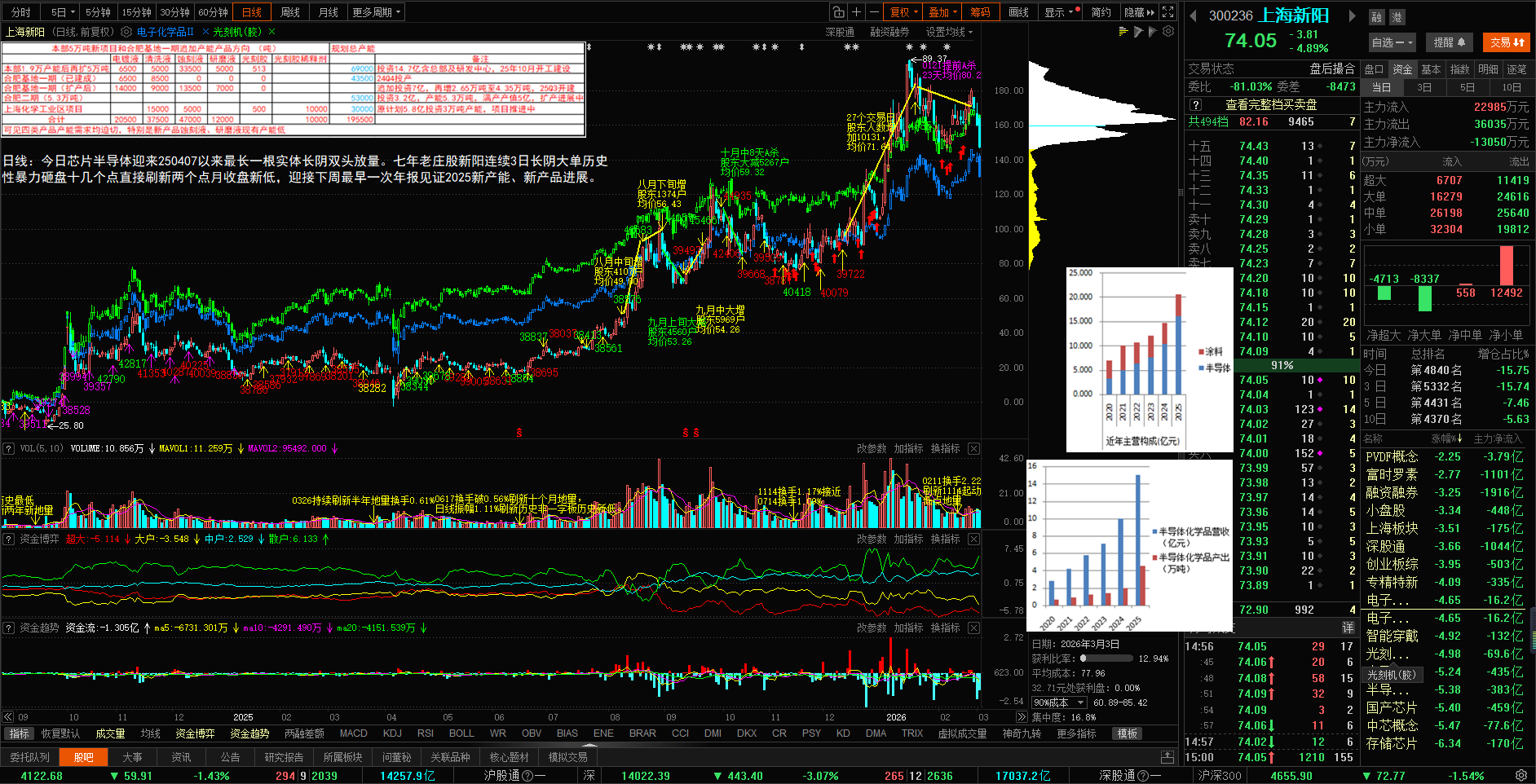The width and height of the screenshot is (1536, 784).
Task: Switch to the 15分钟 period
Action: (x=136, y=12)
